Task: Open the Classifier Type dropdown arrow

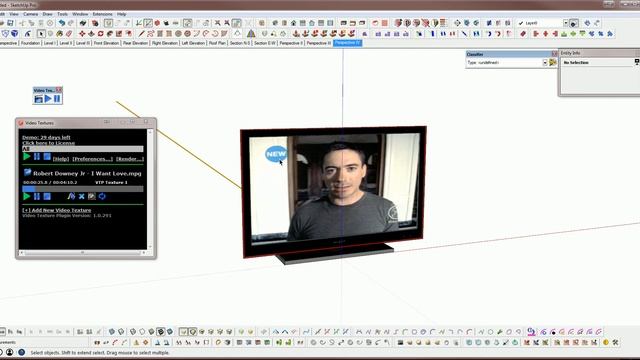Action: tap(544, 63)
